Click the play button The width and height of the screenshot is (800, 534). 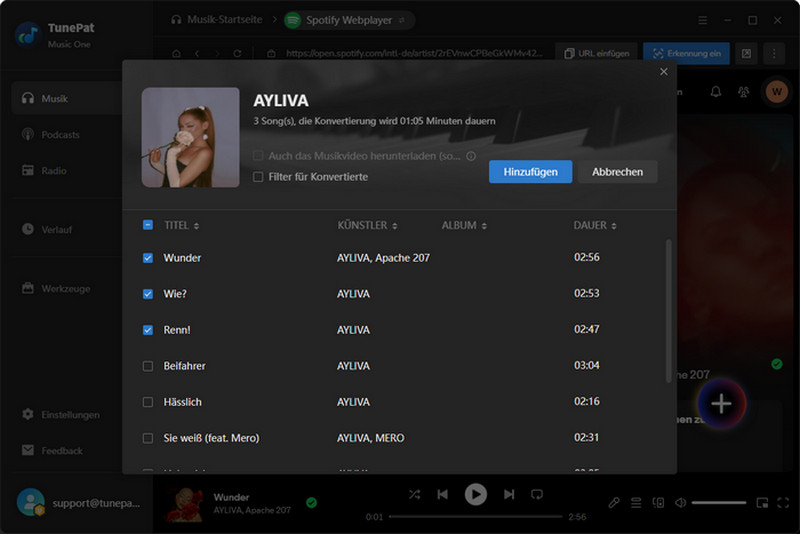pos(476,494)
